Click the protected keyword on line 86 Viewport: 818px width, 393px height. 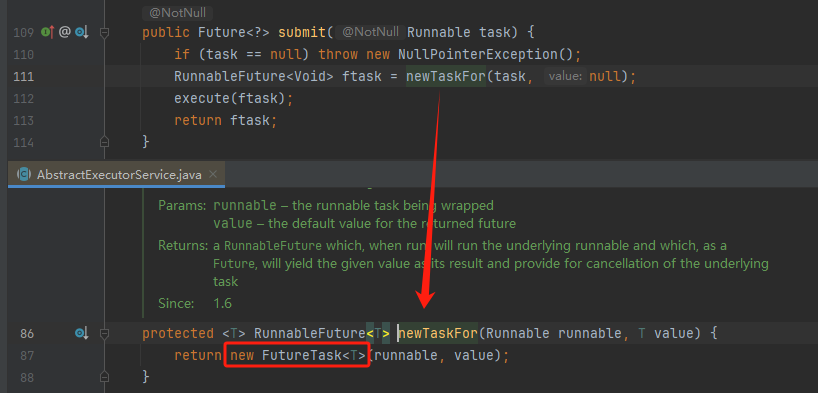point(178,333)
